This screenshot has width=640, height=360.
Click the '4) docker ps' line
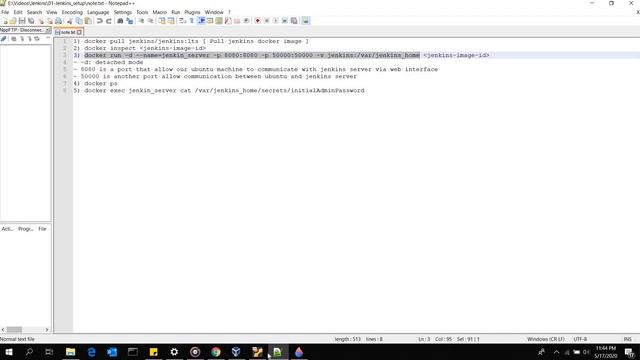pyautogui.click(x=96, y=83)
